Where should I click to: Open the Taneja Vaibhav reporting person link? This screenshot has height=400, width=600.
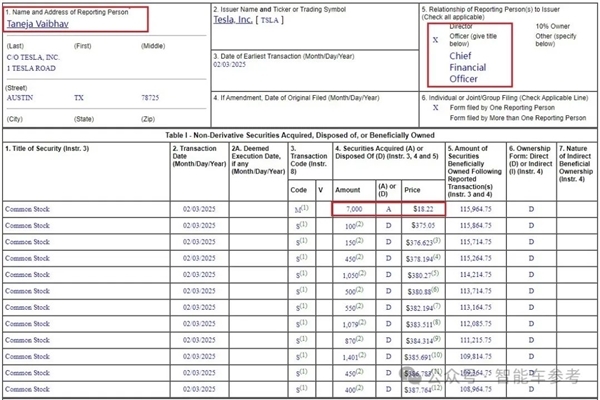tap(38, 24)
